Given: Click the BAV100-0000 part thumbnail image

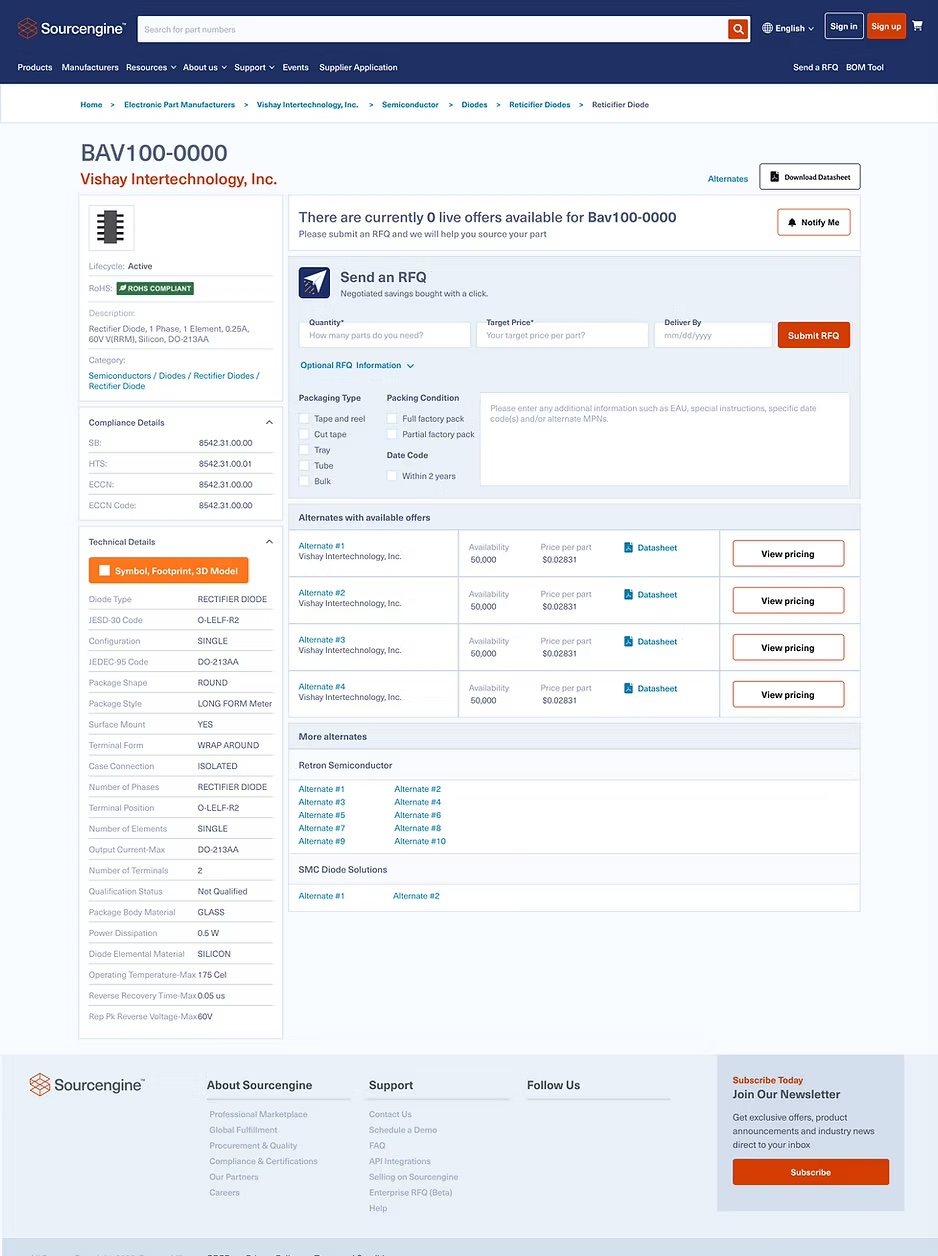Looking at the screenshot, I should [111, 227].
